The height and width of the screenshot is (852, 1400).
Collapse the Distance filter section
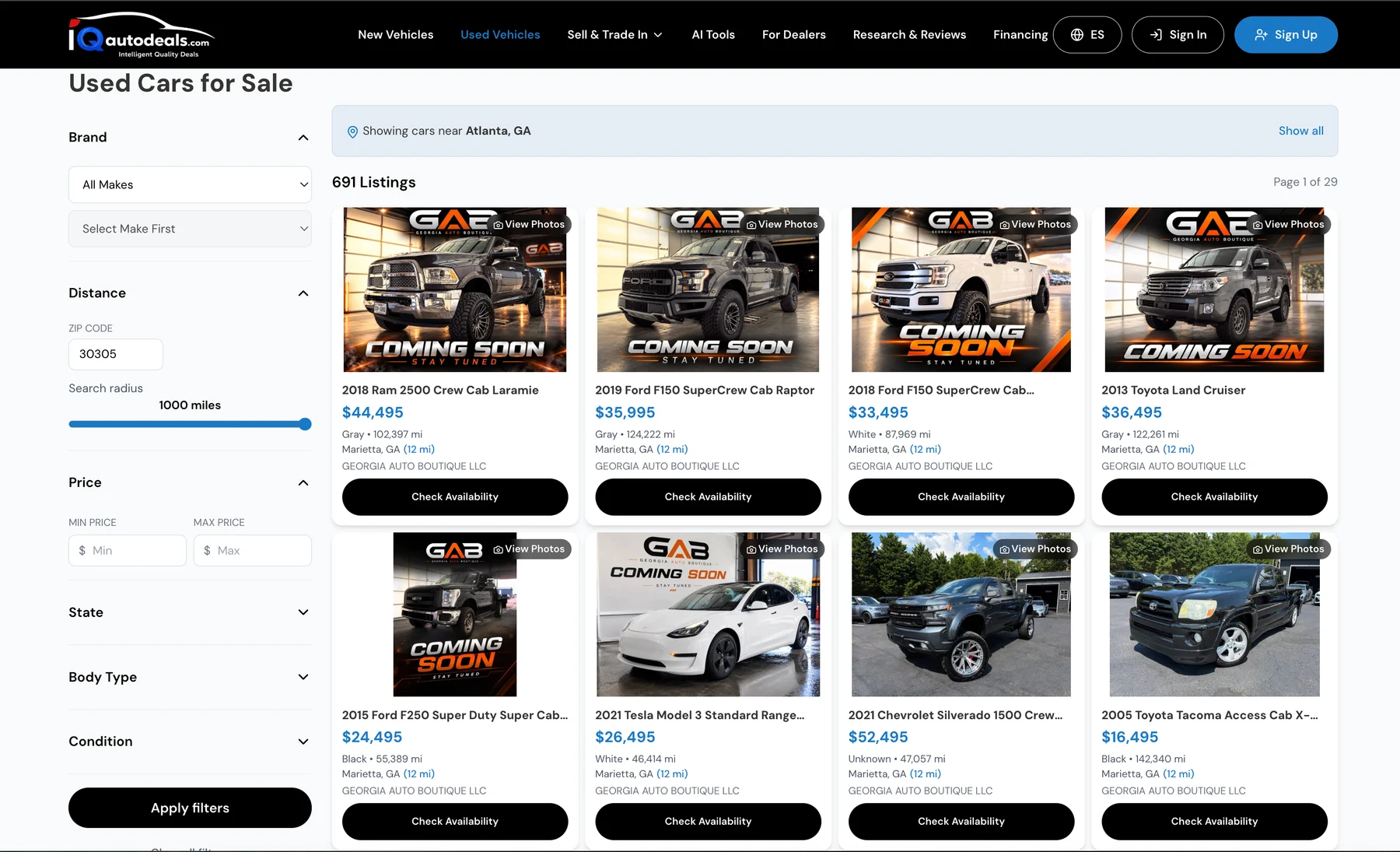pyautogui.click(x=303, y=293)
